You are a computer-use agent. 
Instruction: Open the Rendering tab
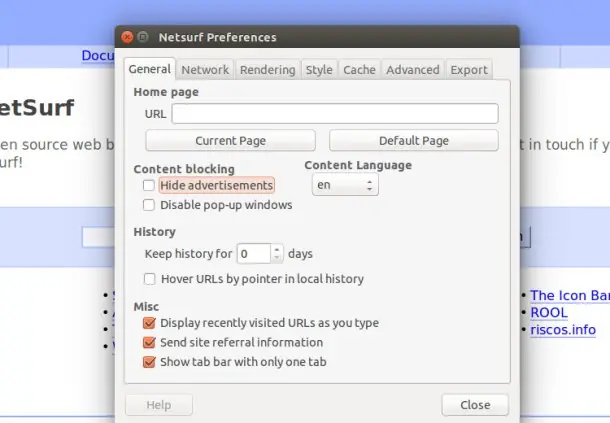pyautogui.click(x=268, y=70)
